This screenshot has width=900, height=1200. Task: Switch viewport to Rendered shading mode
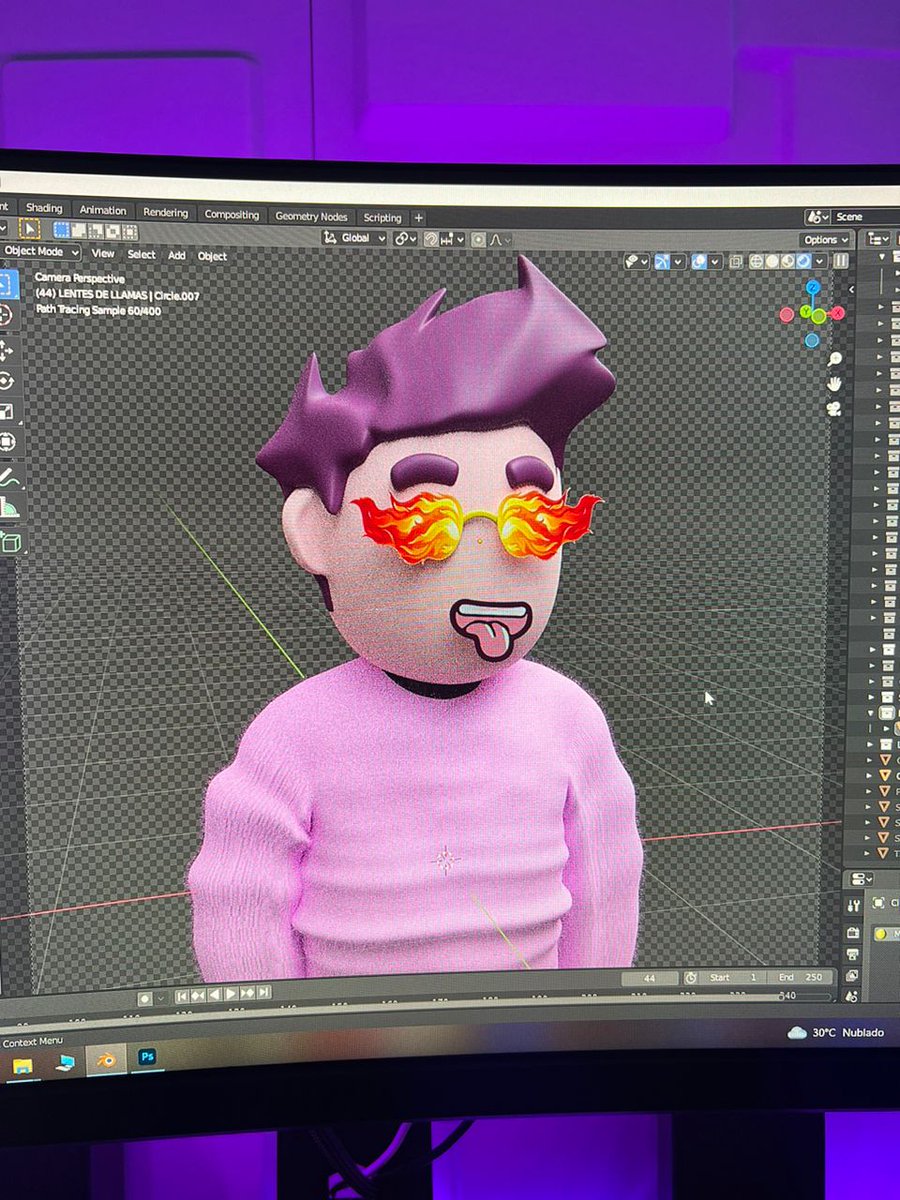tap(801, 260)
